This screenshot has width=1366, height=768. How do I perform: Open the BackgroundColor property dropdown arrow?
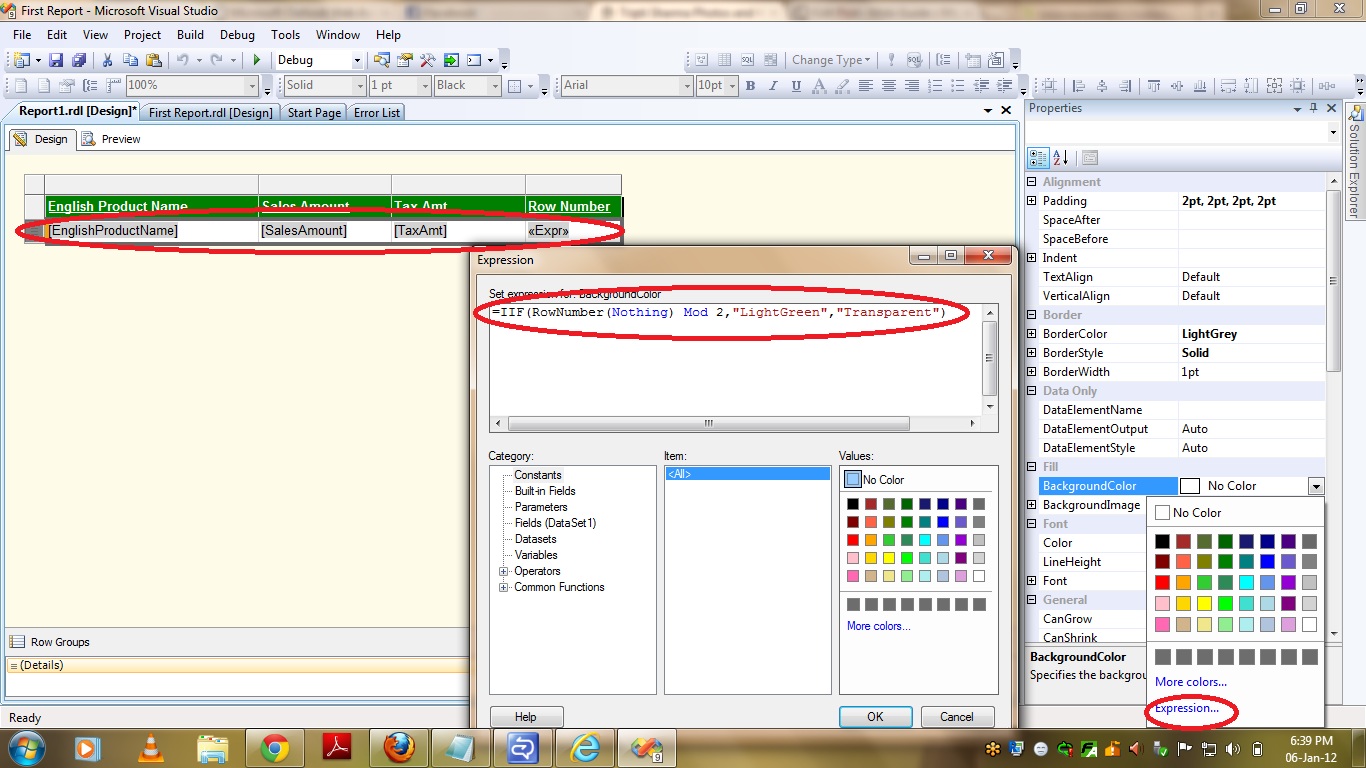pyautogui.click(x=1316, y=486)
